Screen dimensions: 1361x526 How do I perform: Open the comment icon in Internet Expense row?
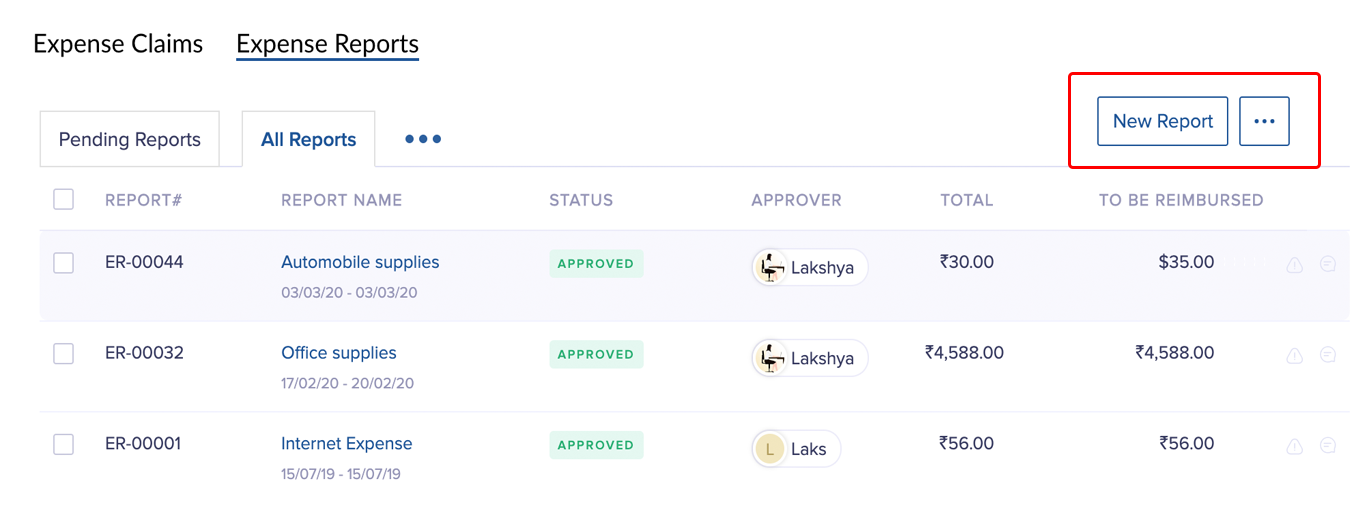1328,446
